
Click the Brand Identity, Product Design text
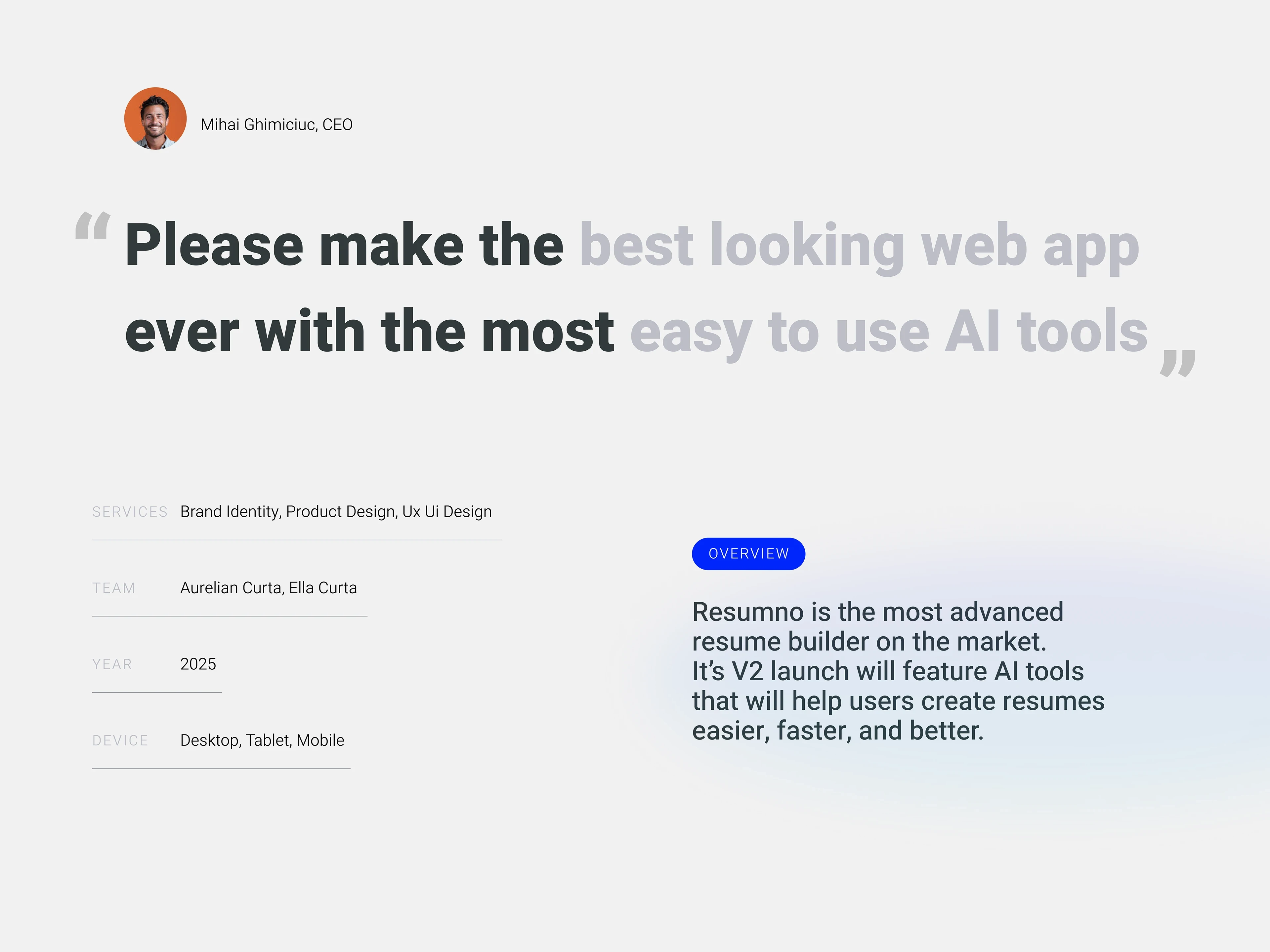(x=336, y=512)
